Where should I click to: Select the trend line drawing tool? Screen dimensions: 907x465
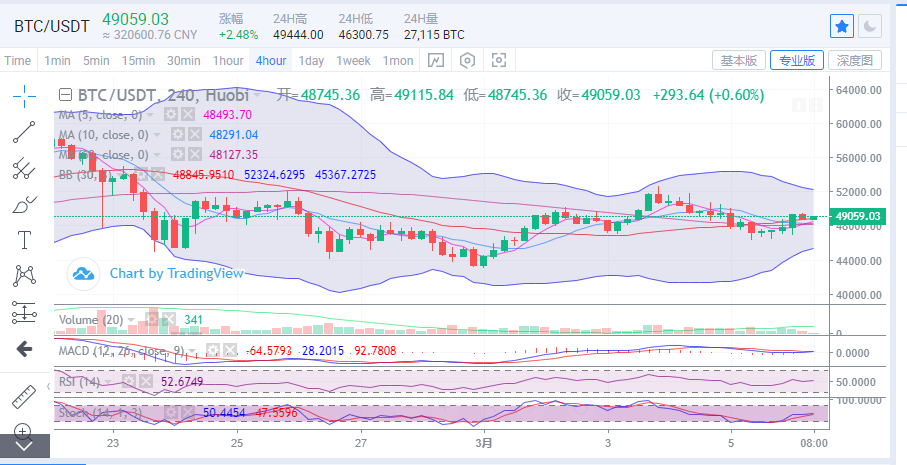[x=24, y=132]
